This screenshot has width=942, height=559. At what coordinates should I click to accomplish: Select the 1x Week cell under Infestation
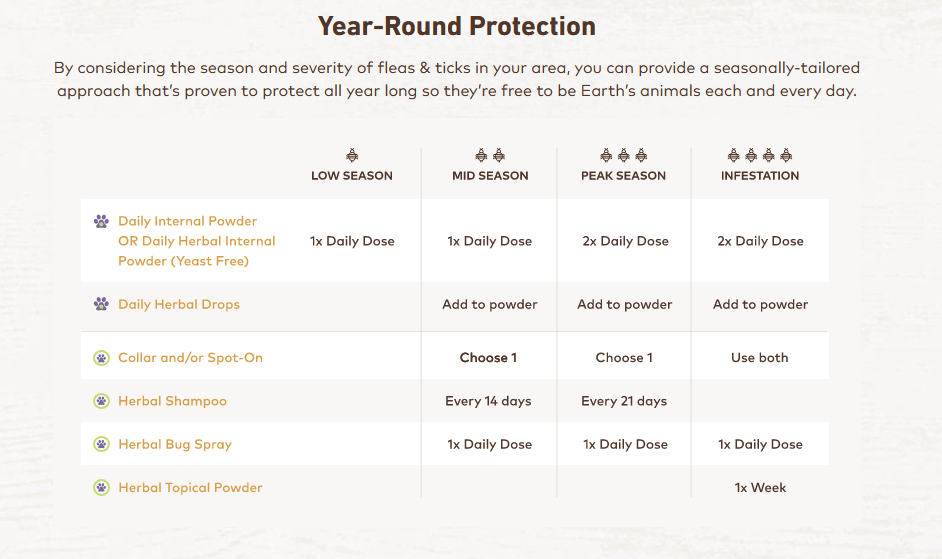coord(760,487)
